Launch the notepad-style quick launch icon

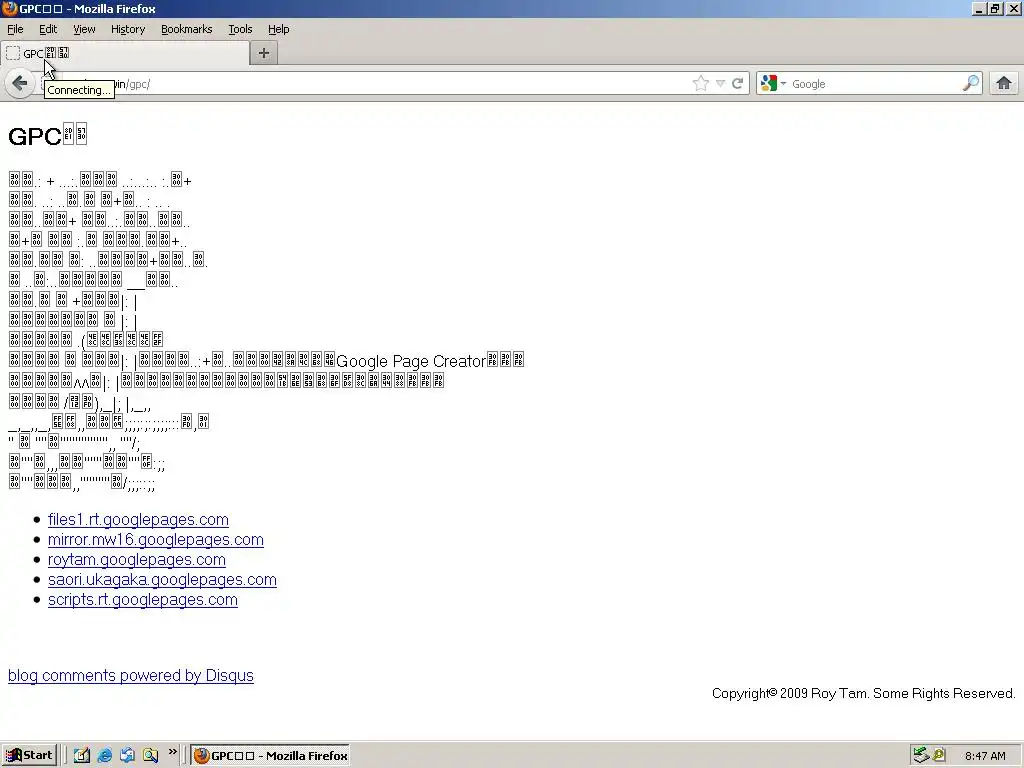82,756
